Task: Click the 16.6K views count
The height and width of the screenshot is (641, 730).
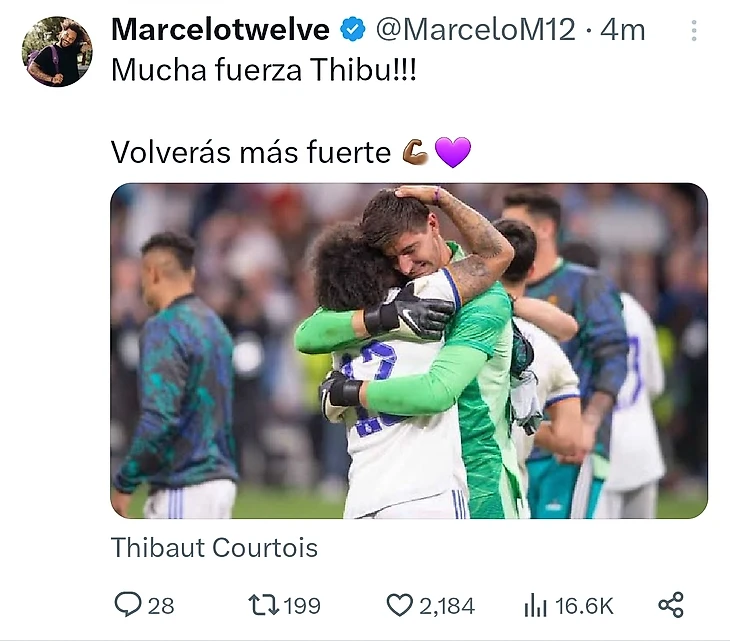Action: pyautogui.click(x=584, y=606)
